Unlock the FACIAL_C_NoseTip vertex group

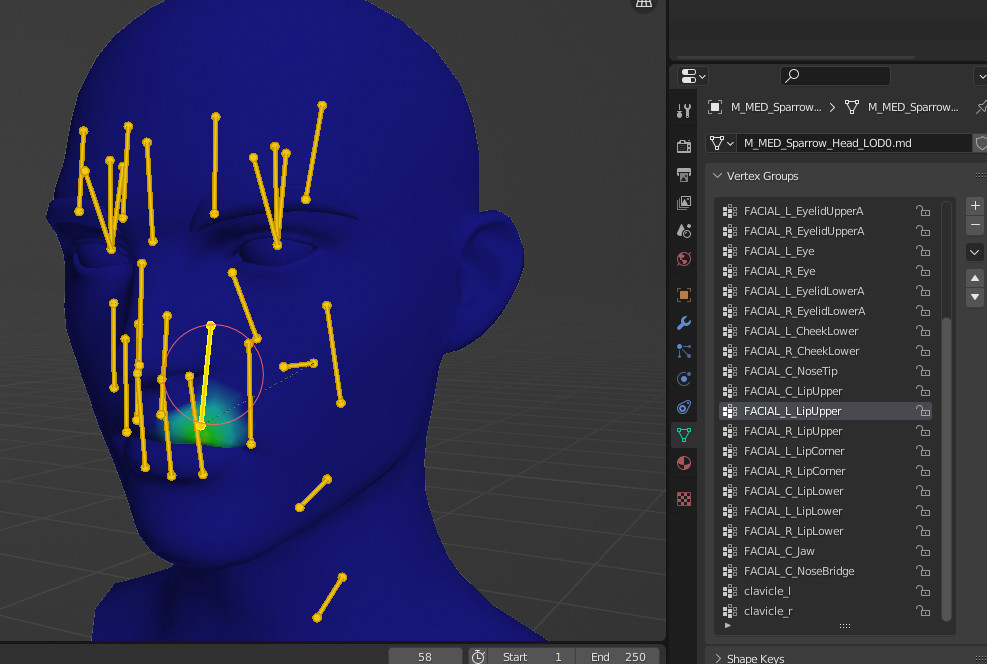[x=923, y=371]
